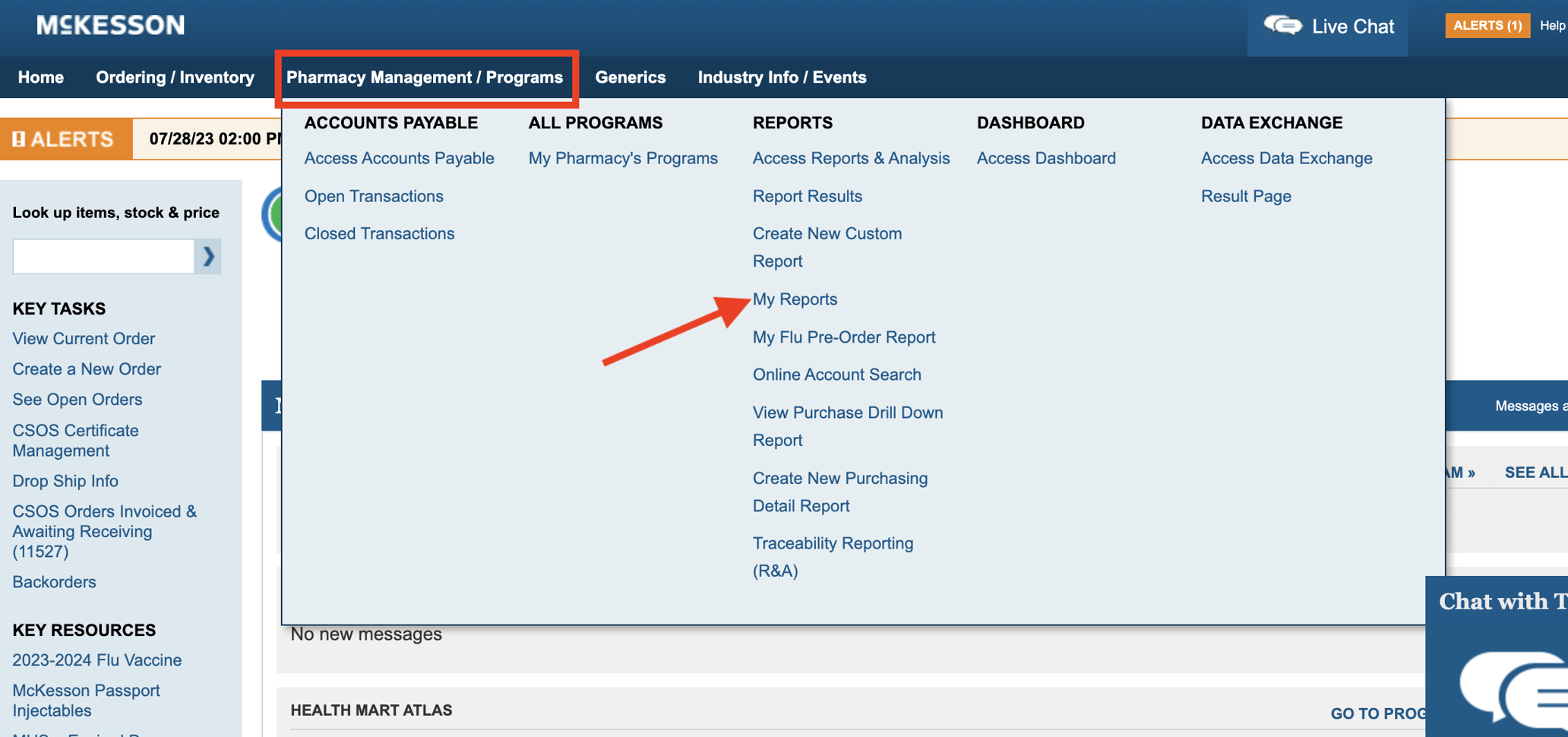This screenshot has width=1568, height=737.
Task: Click Traceability Reporting (R&A)
Action: click(833, 556)
